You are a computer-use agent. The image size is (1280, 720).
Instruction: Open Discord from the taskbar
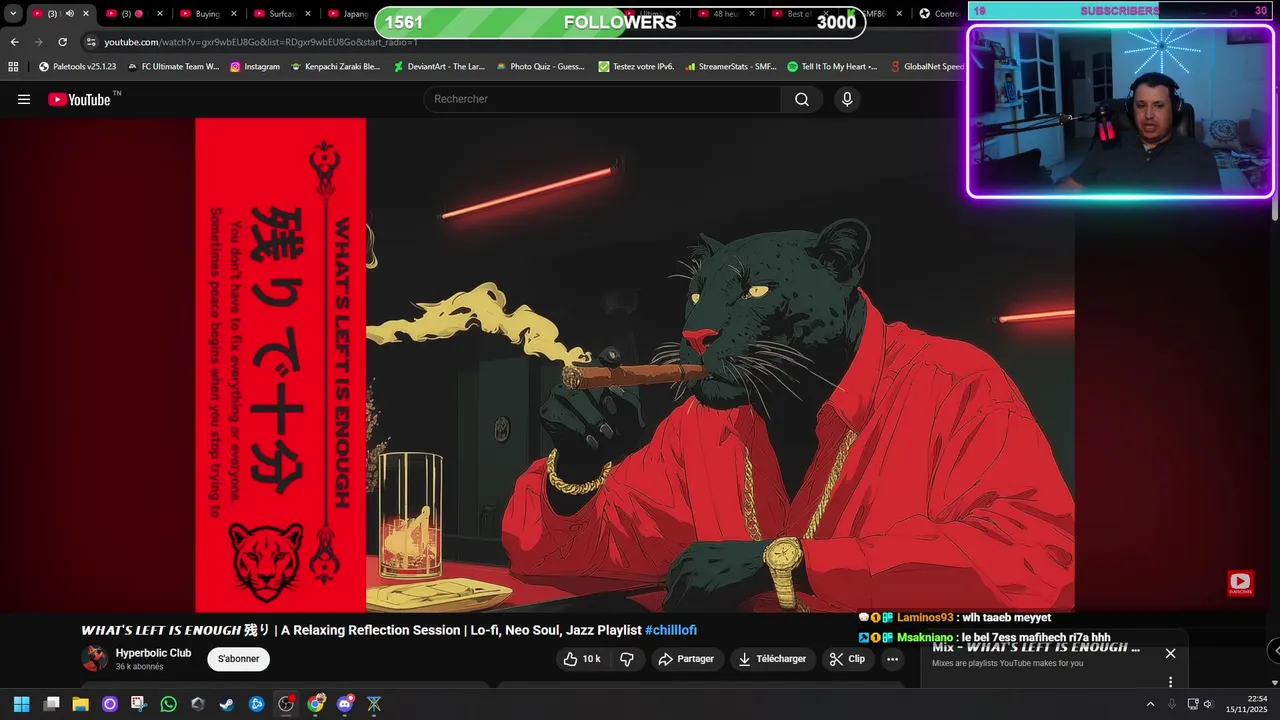(x=345, y=704)
